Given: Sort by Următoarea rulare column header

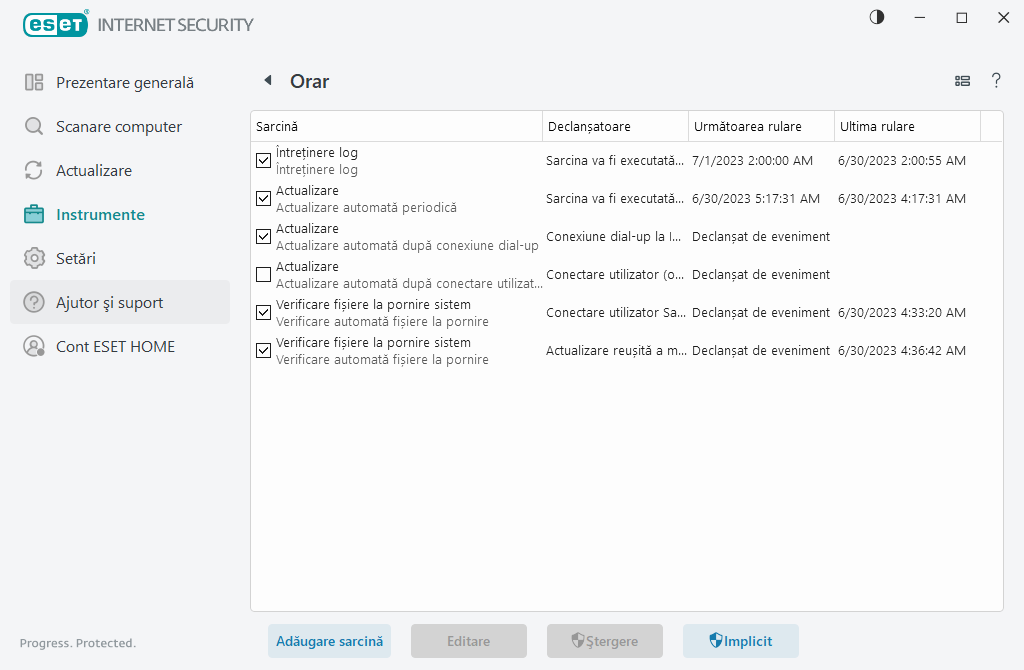Looking at the screenshot, I should (x=760, y=127).
